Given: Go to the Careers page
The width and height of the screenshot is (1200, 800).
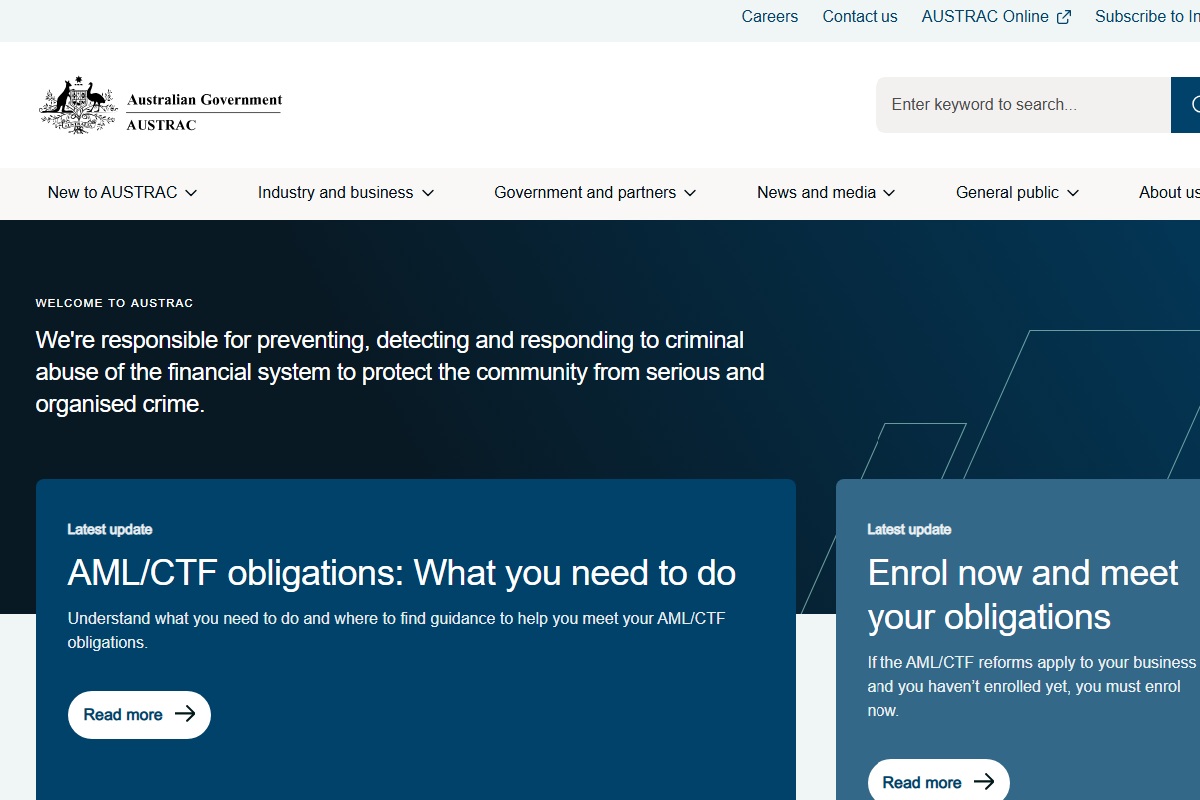Looking at the screenshot, I should (770, 17).
